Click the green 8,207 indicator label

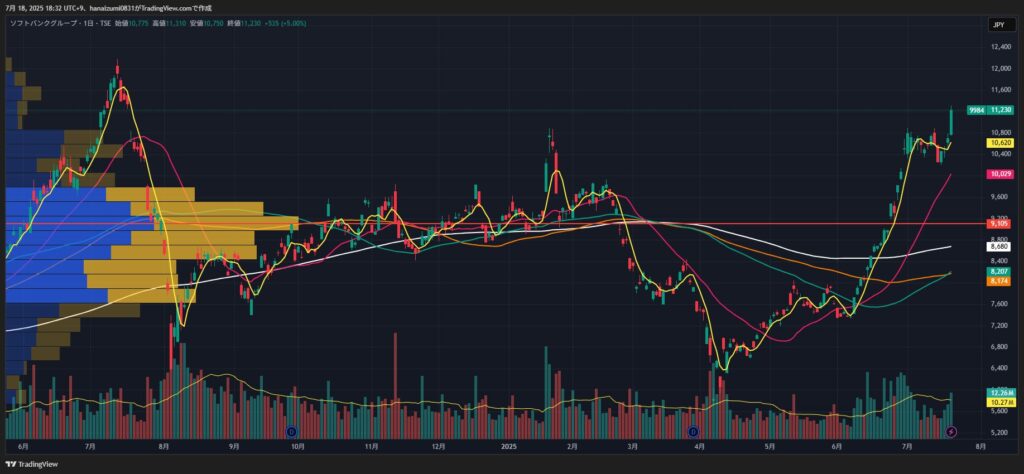coord(1000,271)
